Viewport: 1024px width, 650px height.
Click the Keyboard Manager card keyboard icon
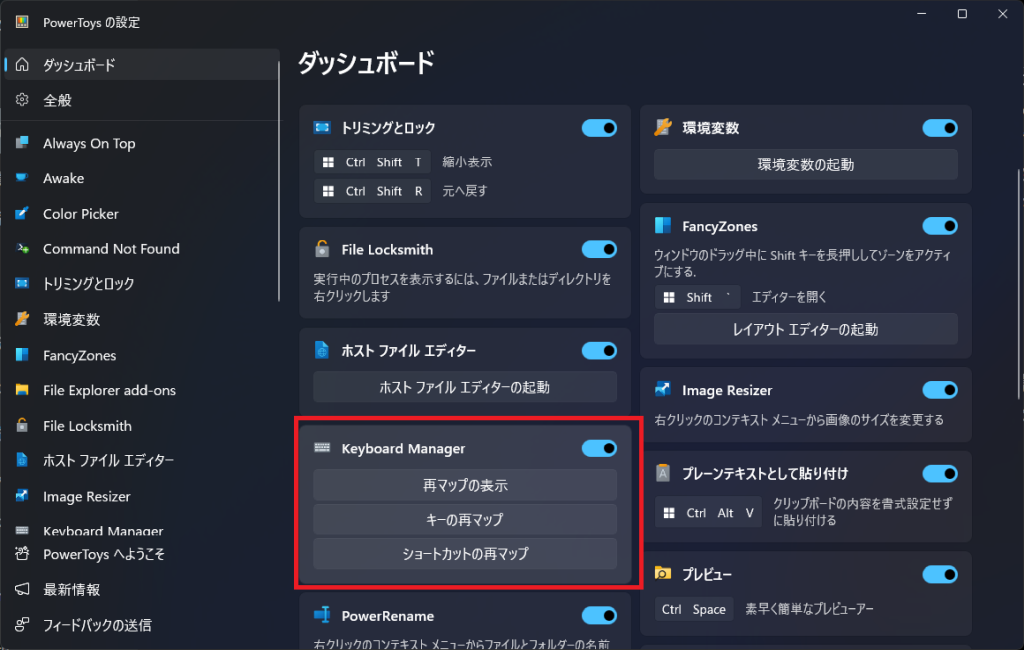tap(322, 447)
